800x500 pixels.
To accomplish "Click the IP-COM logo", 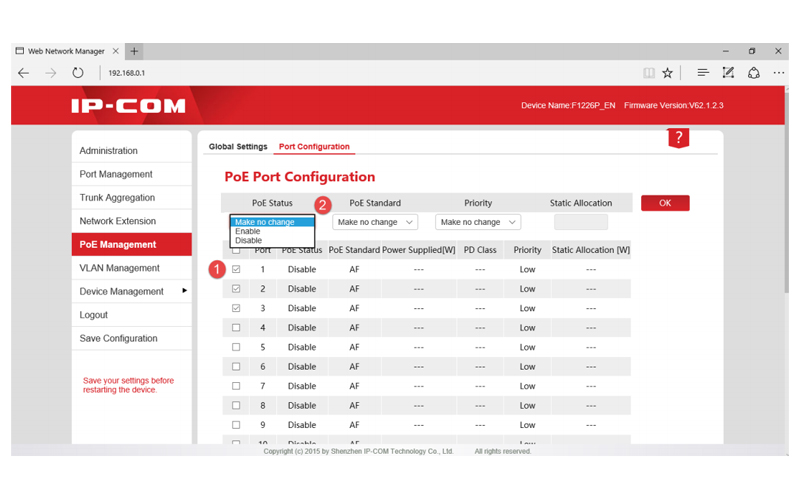I will coord(128,106).
